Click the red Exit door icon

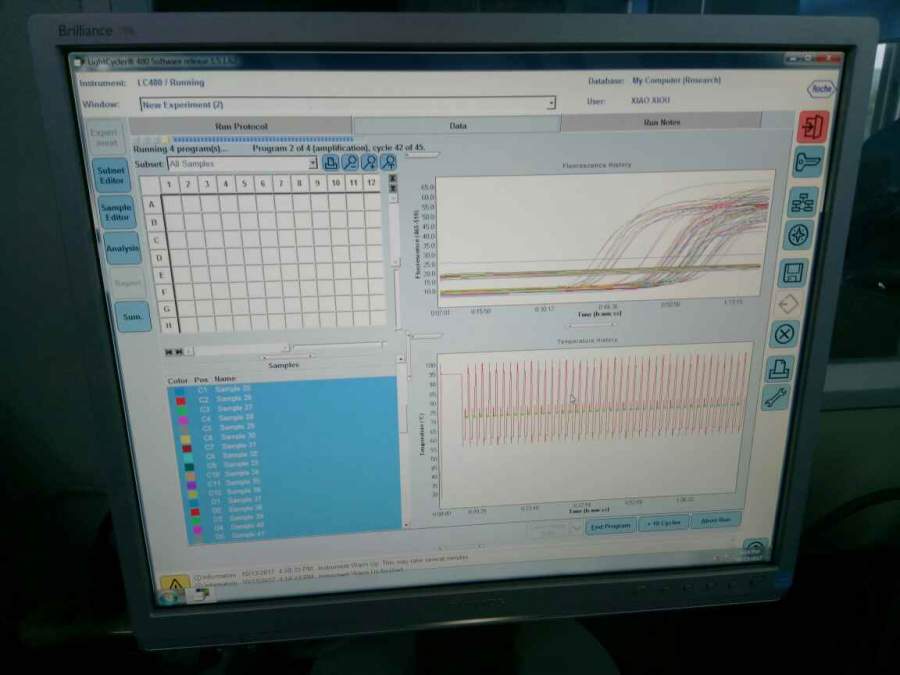[x=812, y=127]
